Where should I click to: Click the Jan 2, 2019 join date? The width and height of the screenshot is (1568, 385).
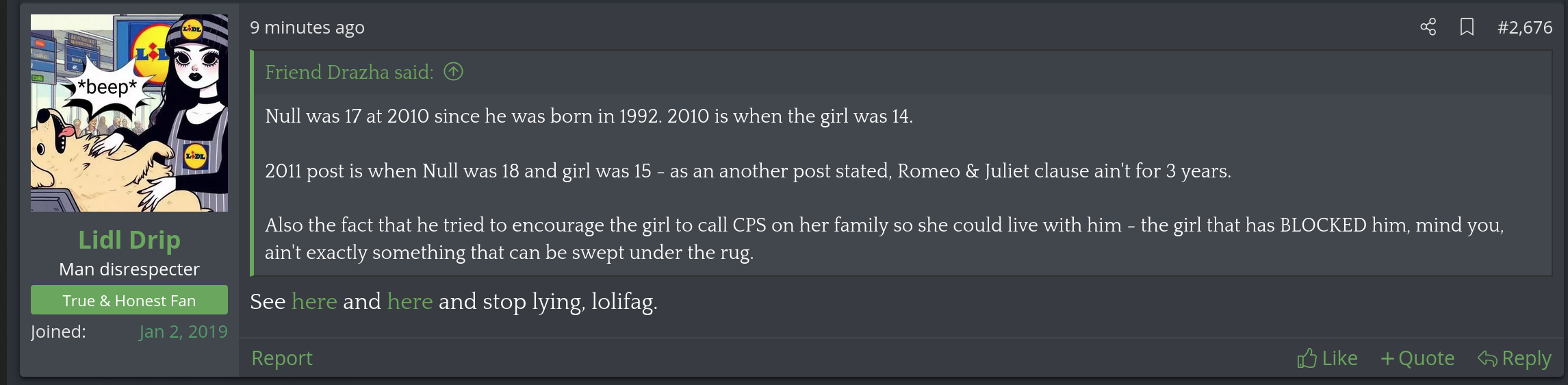pos(183,332)
